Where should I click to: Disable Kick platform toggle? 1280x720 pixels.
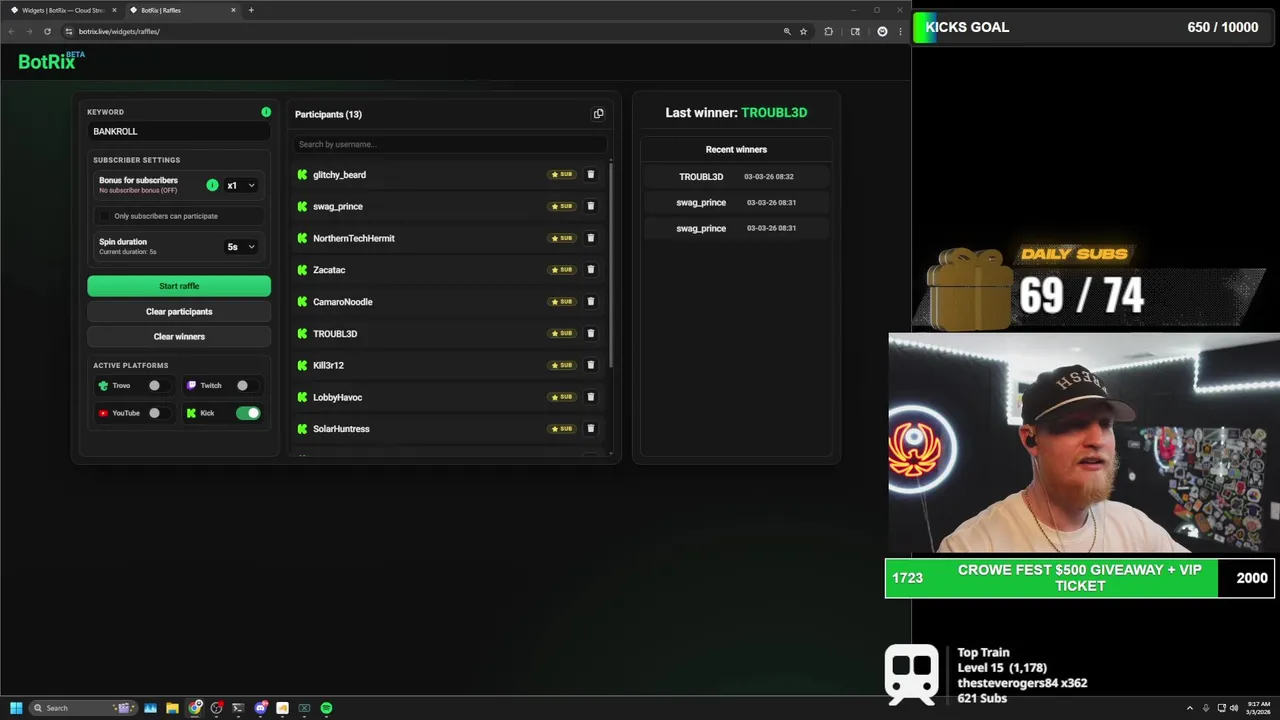pos(248,413)
